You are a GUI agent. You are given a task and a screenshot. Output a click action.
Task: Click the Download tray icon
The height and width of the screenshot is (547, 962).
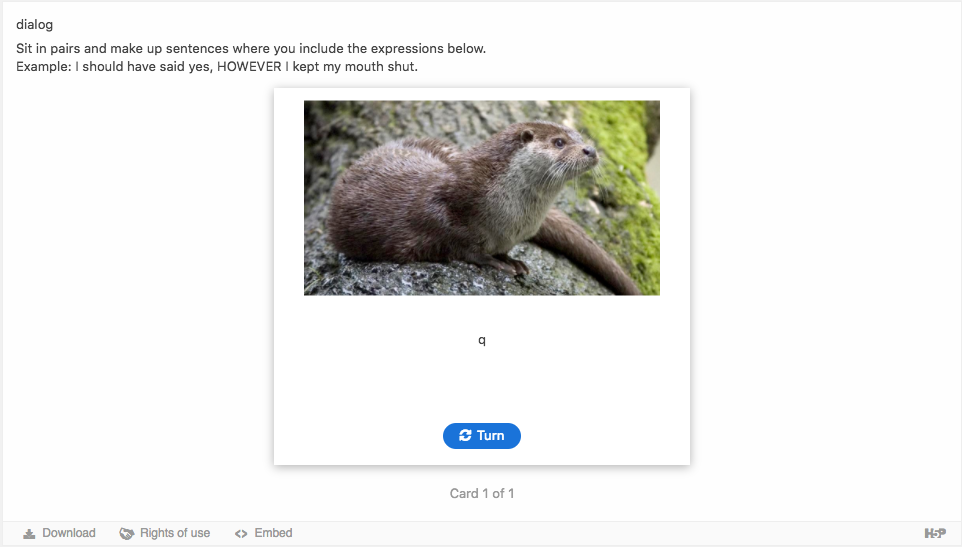pos(29,534)
